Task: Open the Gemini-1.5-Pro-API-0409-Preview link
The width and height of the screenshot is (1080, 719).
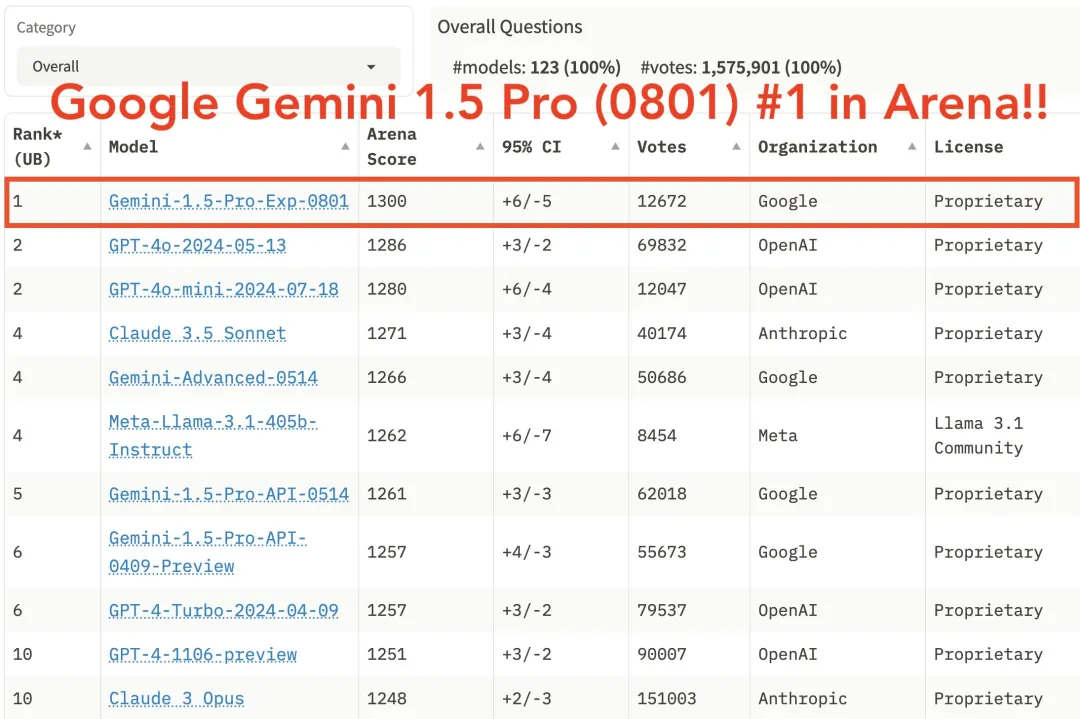Action: coord(208,552)
